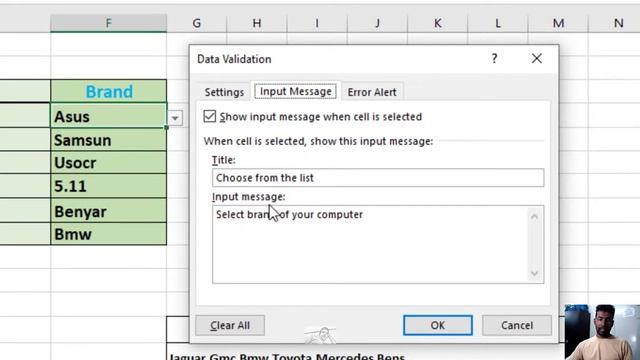Click the Clear All button

coord(230,325)
